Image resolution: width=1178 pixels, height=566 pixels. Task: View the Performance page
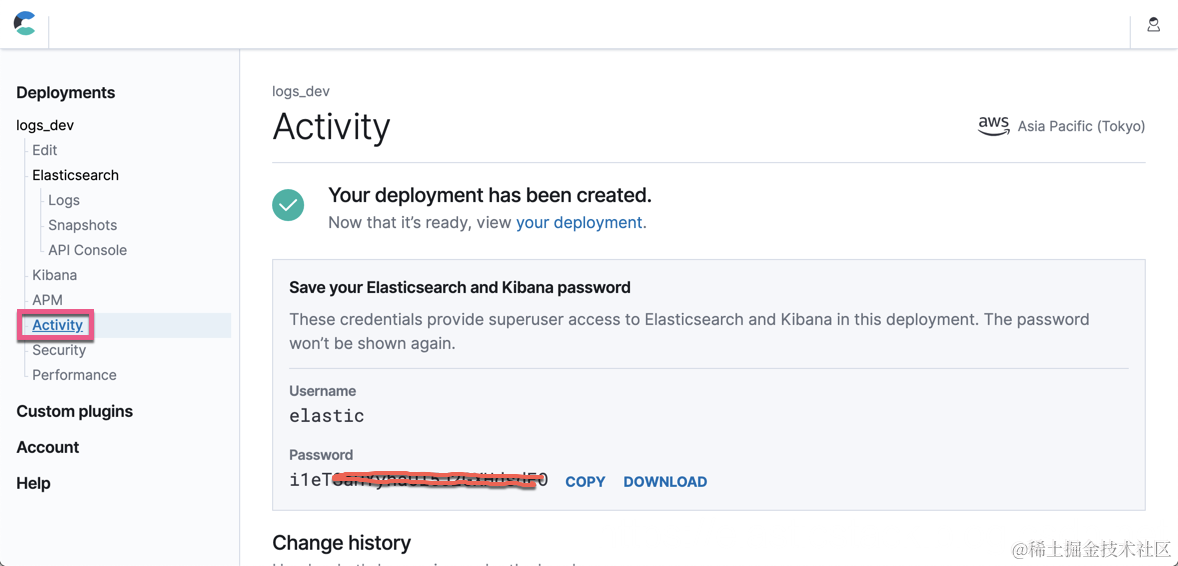point(74,375)
